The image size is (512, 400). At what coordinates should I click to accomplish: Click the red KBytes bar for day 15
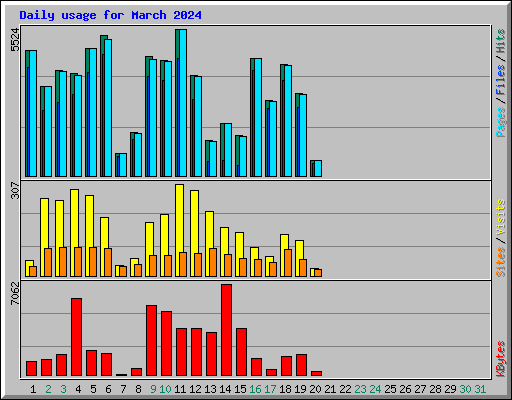(241, 352)
